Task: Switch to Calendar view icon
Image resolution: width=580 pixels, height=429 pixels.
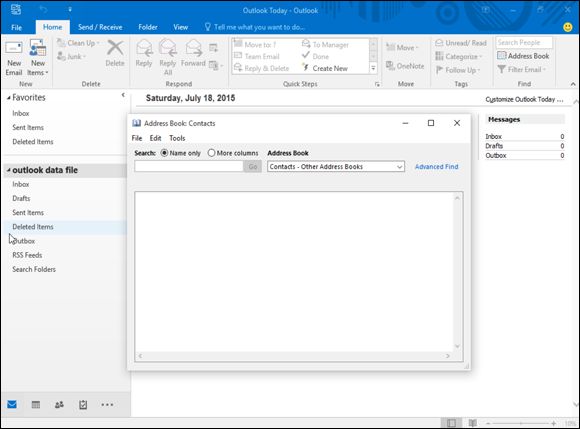Action: pos(36,405)
